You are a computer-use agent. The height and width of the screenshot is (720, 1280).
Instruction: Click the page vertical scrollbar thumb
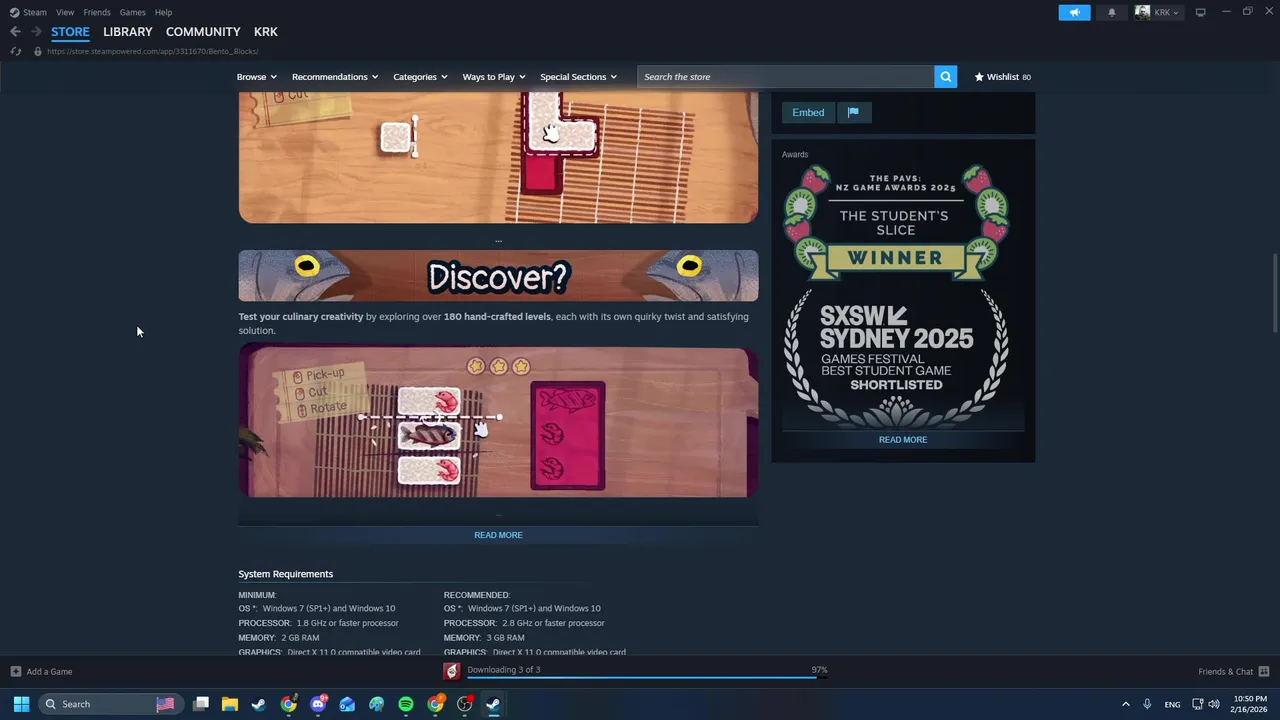[1275, 294]
